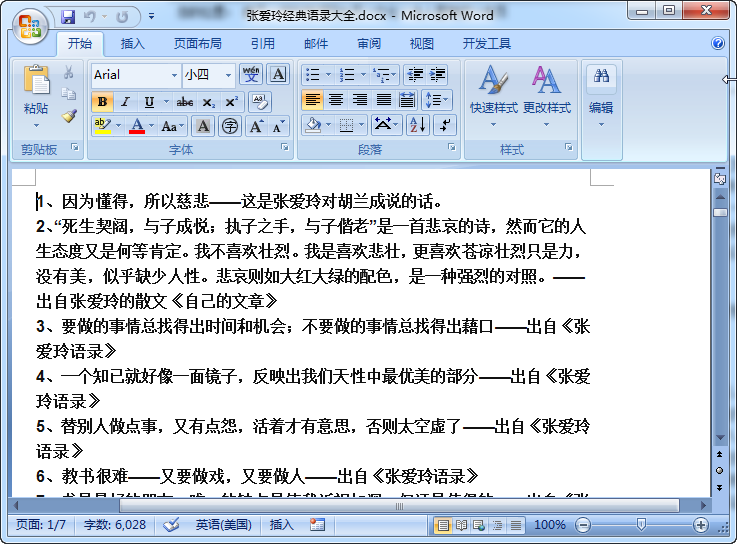737x544 pixels.
Task: Open the 页面布局 ribbon tab
Action: [x=197, y=44]
